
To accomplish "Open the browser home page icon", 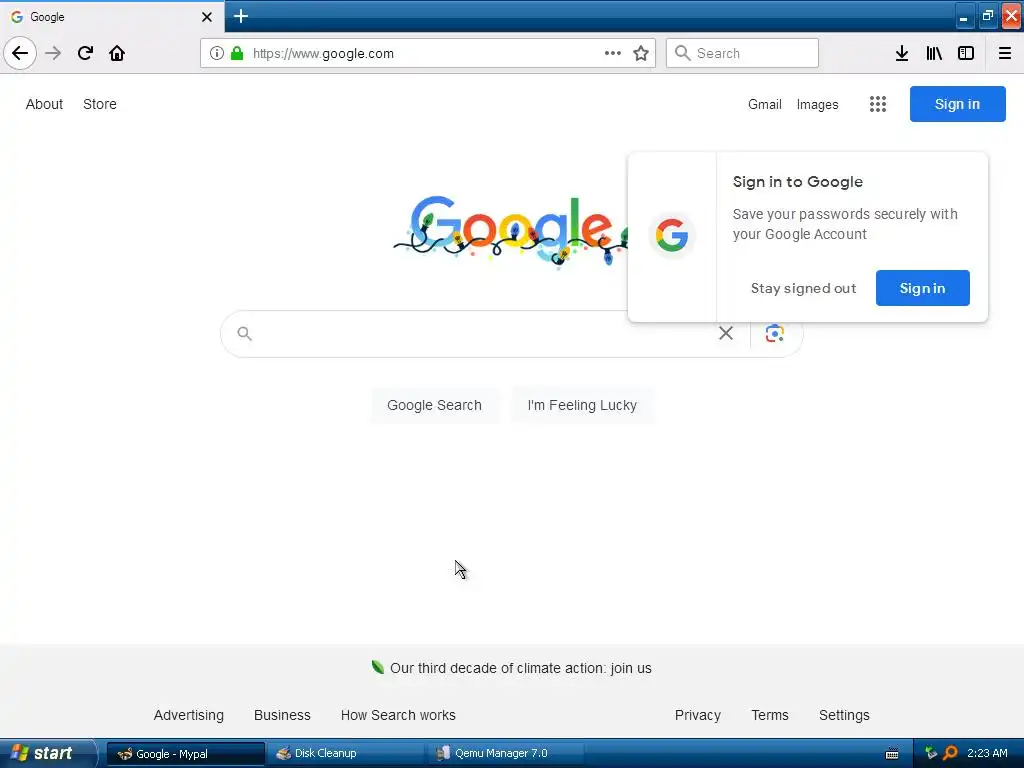I will (x=117, y=53).
